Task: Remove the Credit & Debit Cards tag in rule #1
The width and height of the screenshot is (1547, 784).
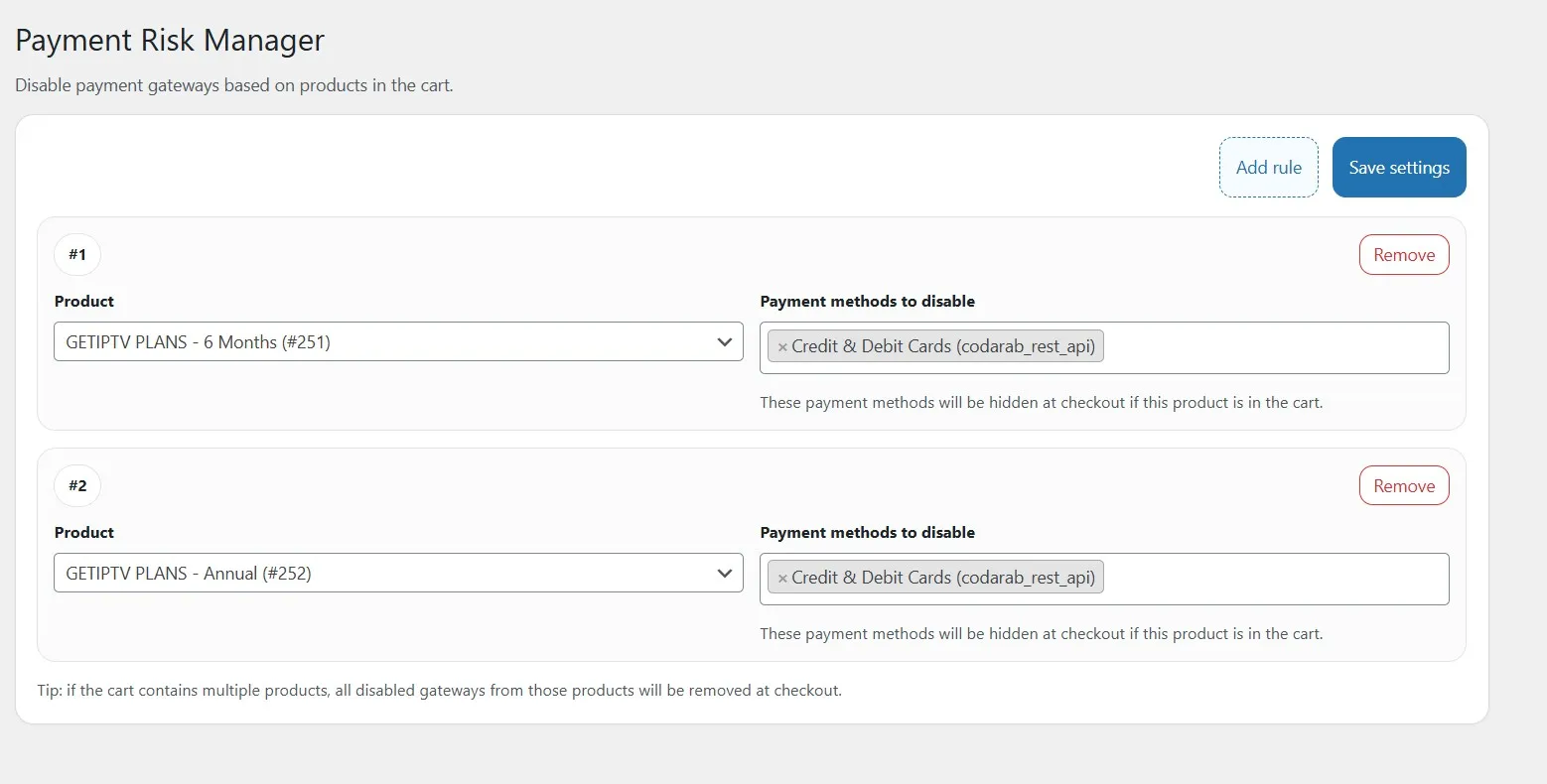Action: [x=782, y=347]
